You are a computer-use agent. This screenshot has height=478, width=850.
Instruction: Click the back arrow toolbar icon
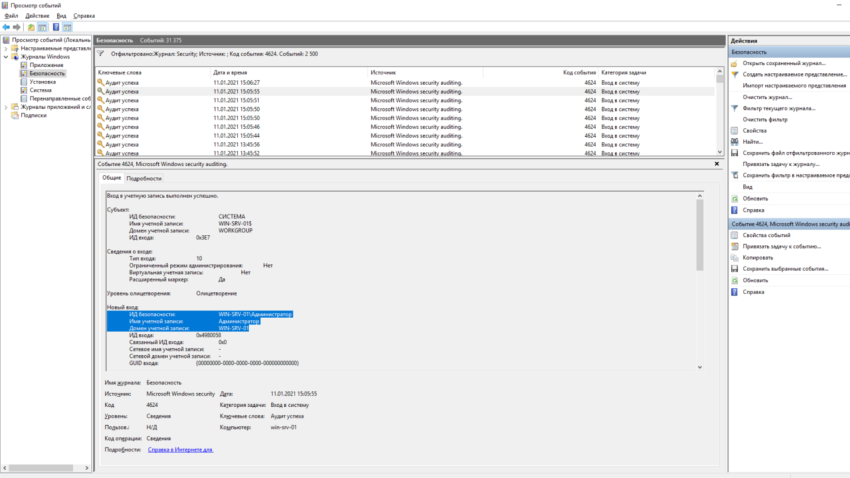pos(6,27)
